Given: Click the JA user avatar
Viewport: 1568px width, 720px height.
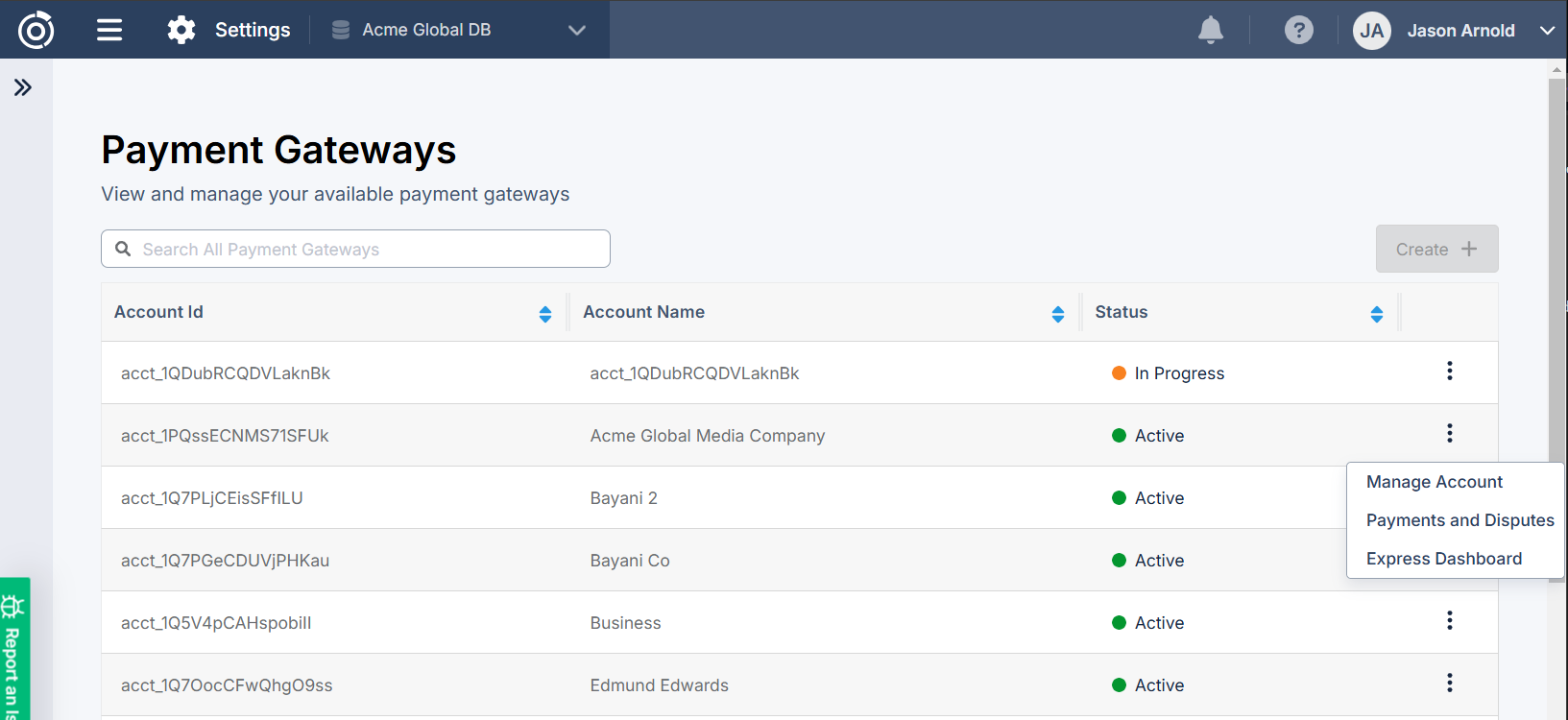Looking at the screenshot, I should [1371, 31].
